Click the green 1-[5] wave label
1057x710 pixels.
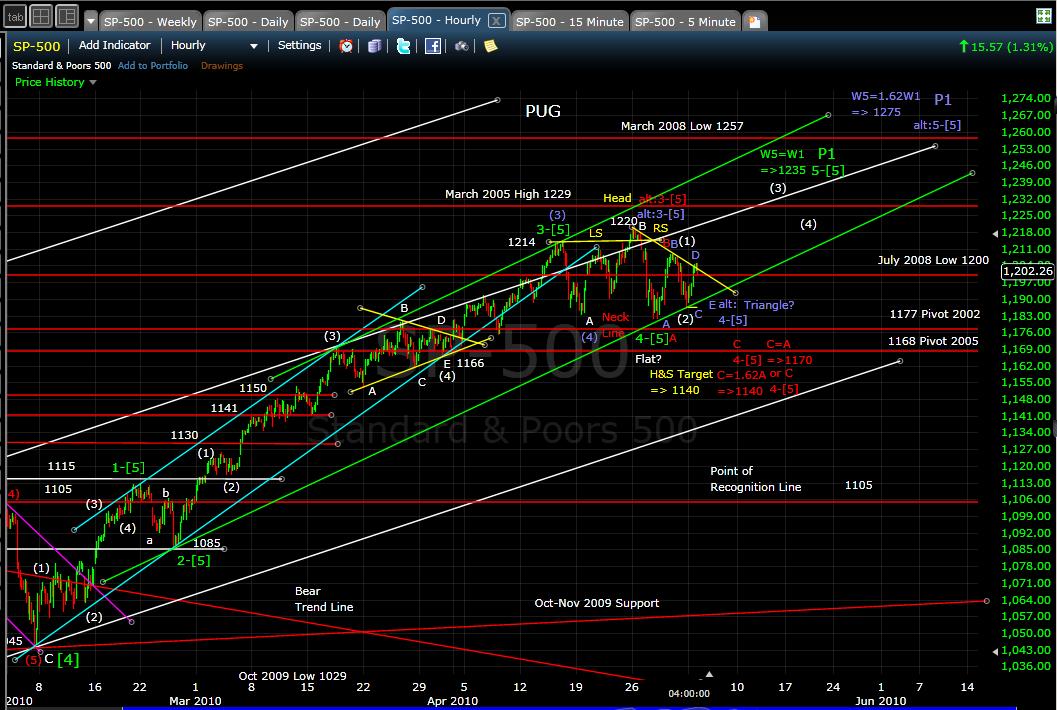pos(128,467)
